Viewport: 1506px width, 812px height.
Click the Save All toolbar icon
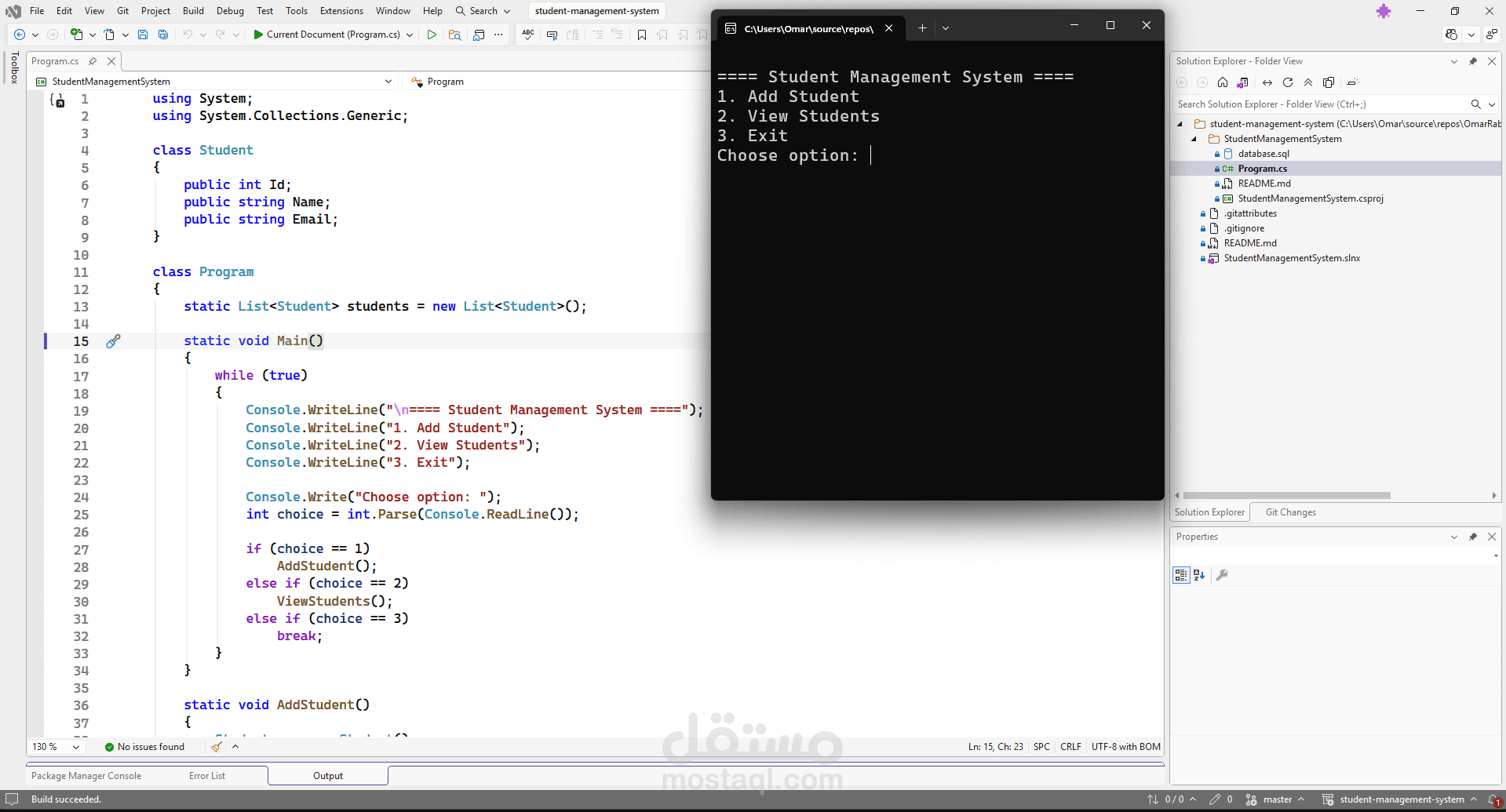coord(163,35)
